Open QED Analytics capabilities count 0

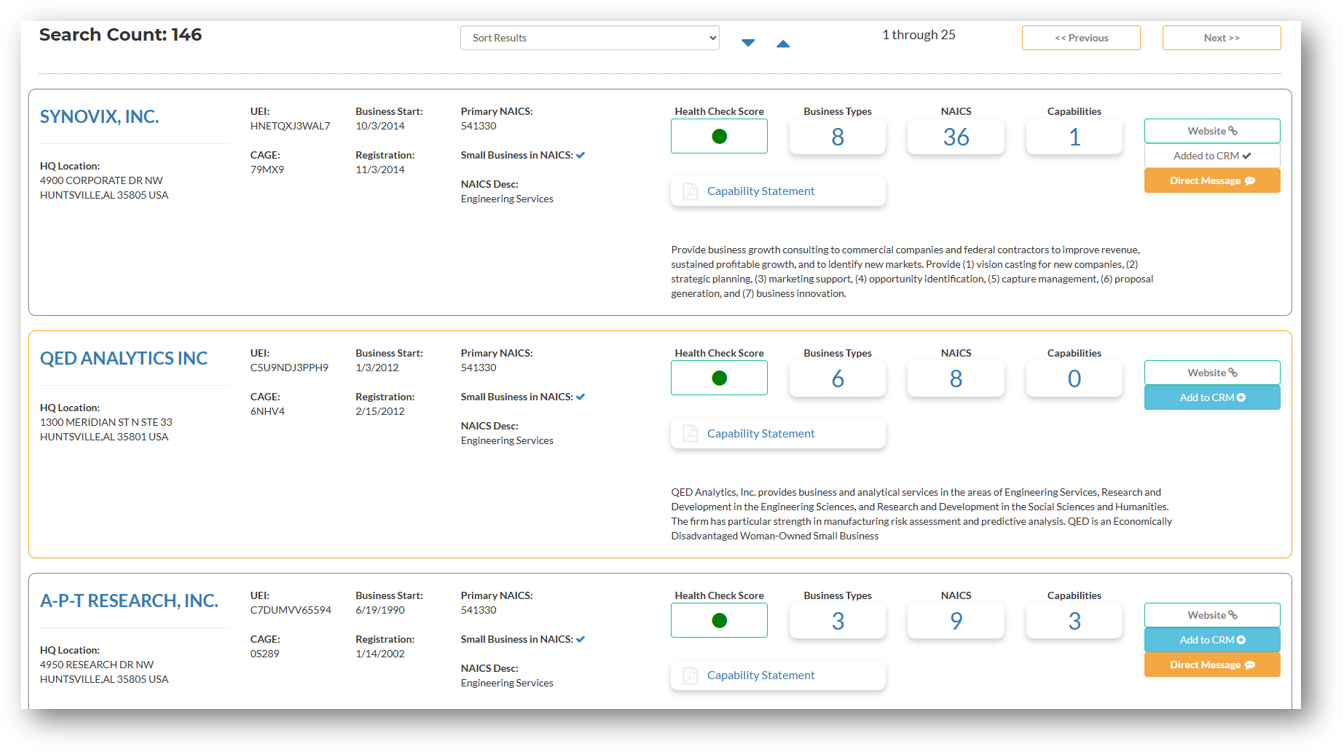[x=1074, y=379]
